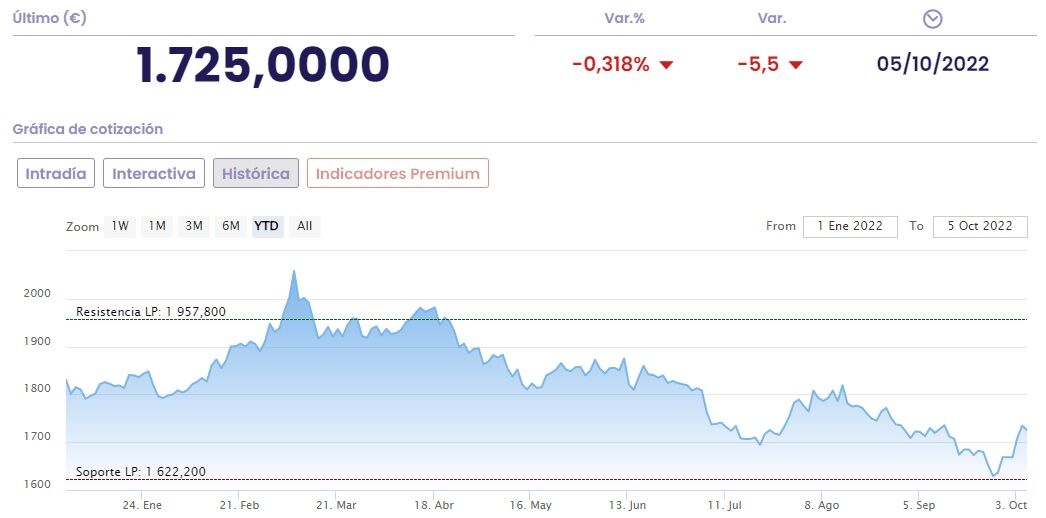Click the From date field
1046x518 pixels.
coord(850,226)
